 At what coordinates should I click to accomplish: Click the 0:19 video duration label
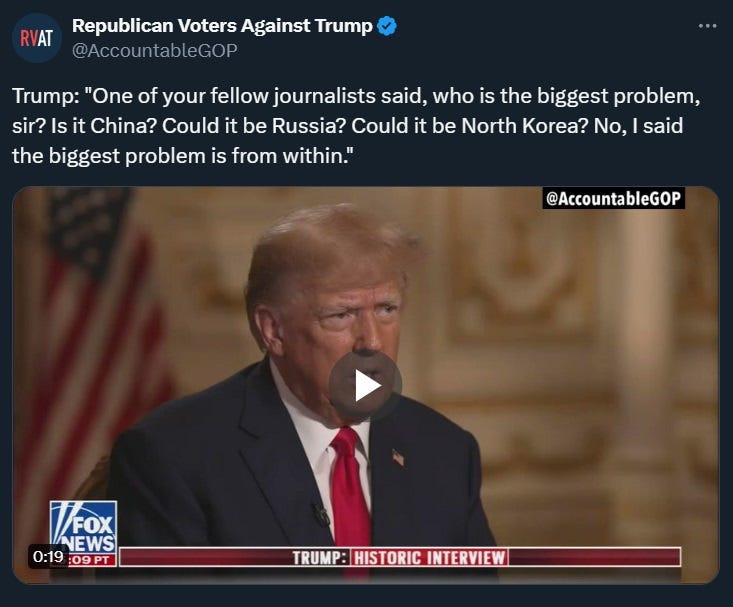[48, 556]
